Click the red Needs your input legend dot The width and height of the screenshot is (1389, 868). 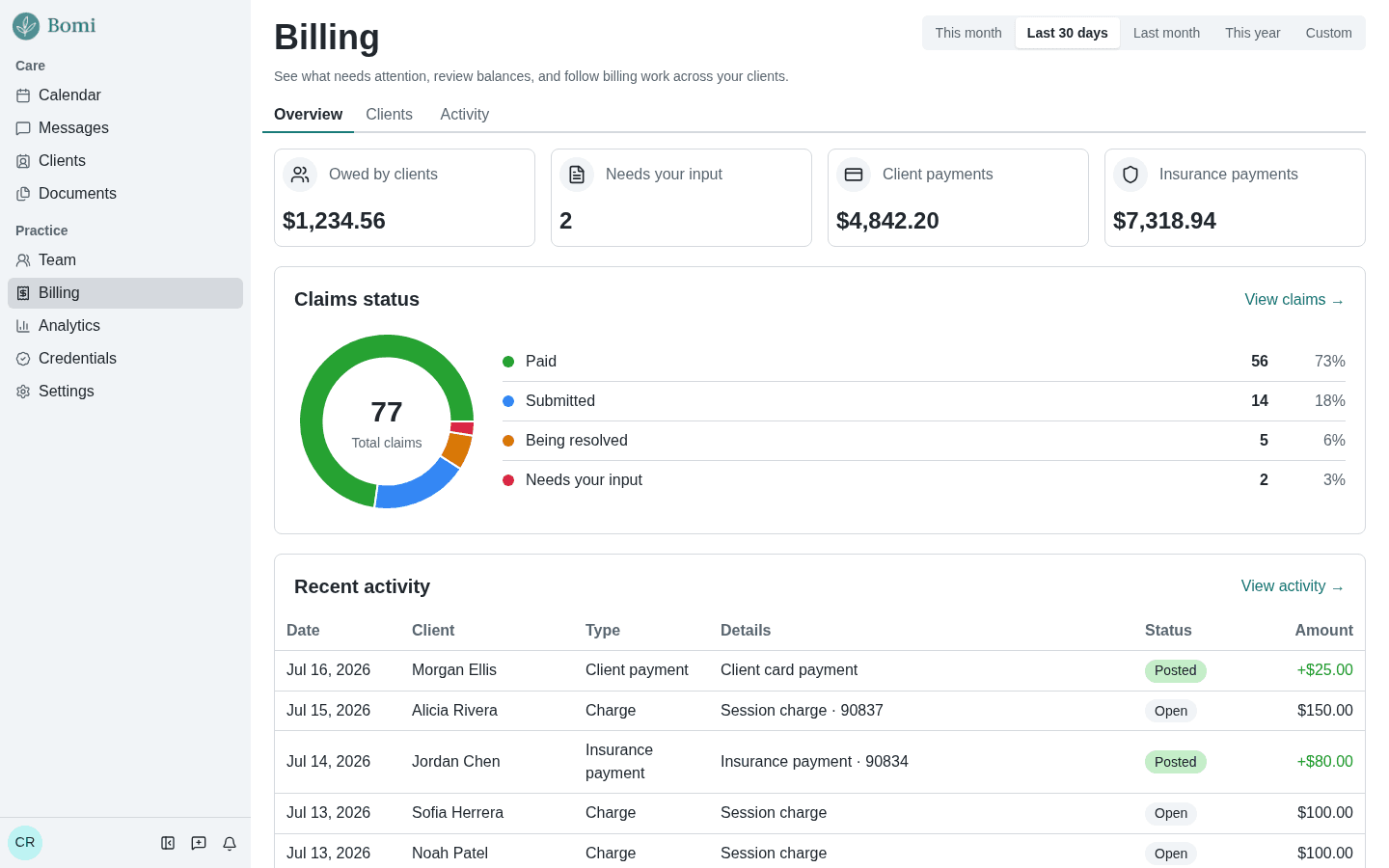point(508,480)
